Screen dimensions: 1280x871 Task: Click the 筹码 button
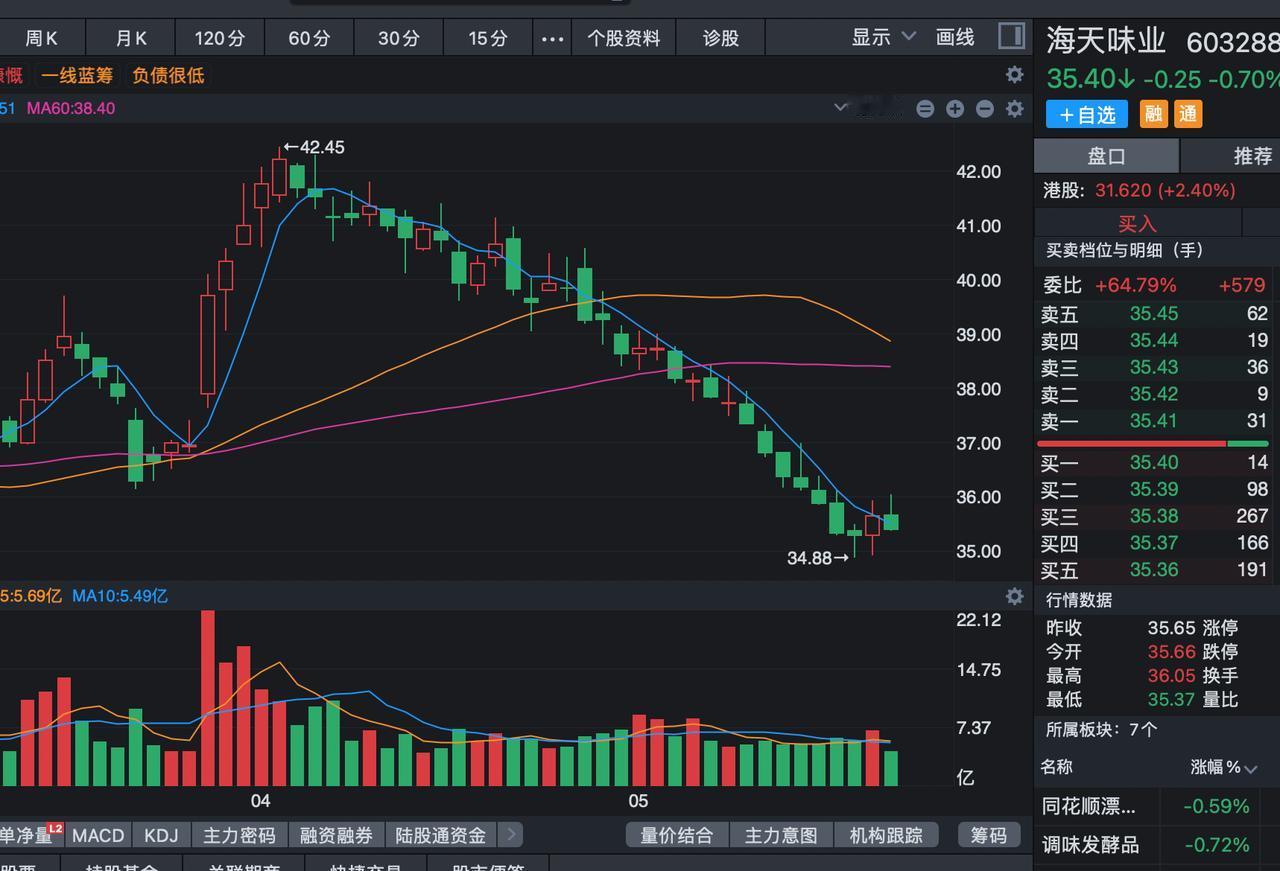click(989, 835)
